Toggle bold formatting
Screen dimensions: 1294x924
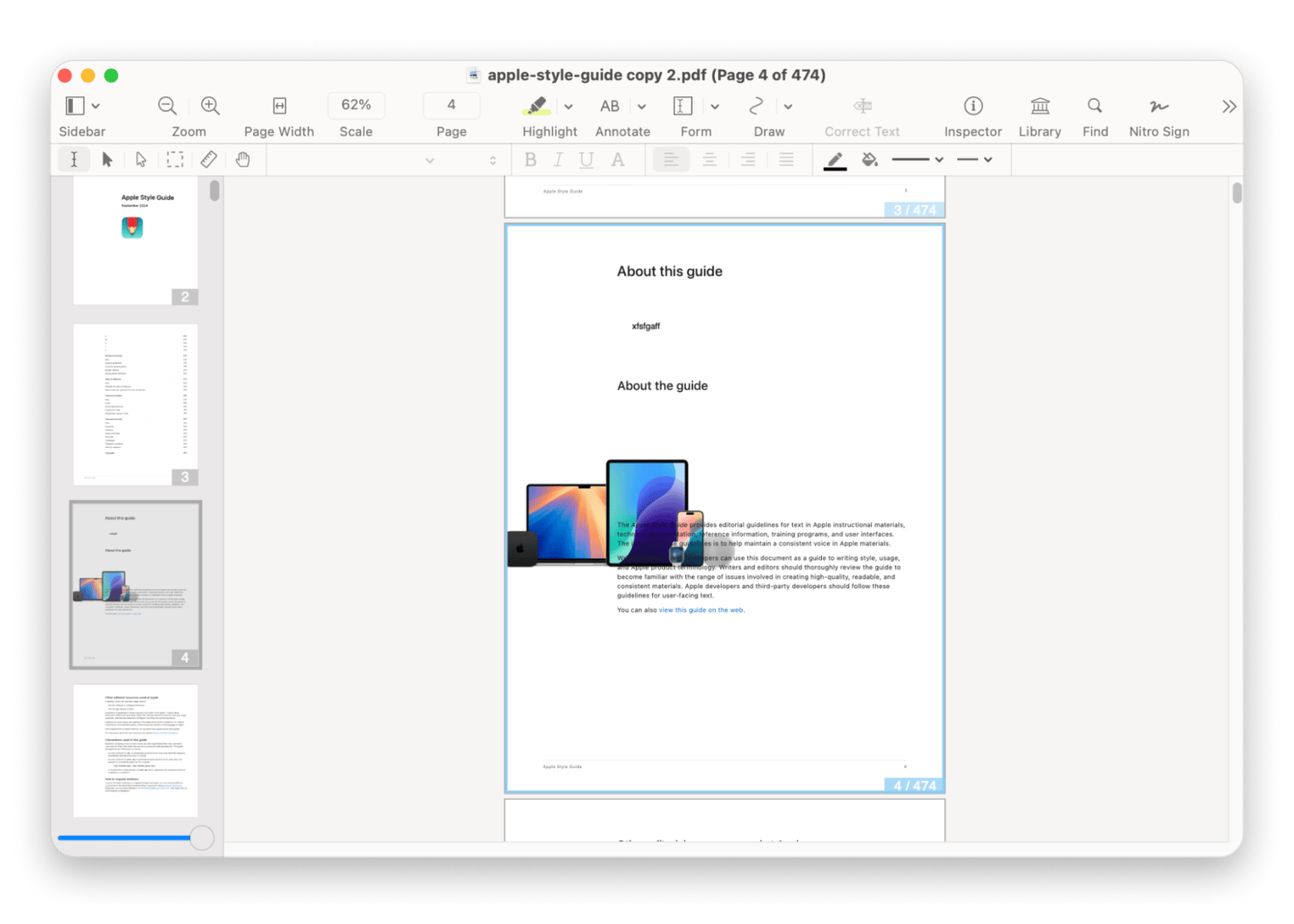[x=531, y=159]
